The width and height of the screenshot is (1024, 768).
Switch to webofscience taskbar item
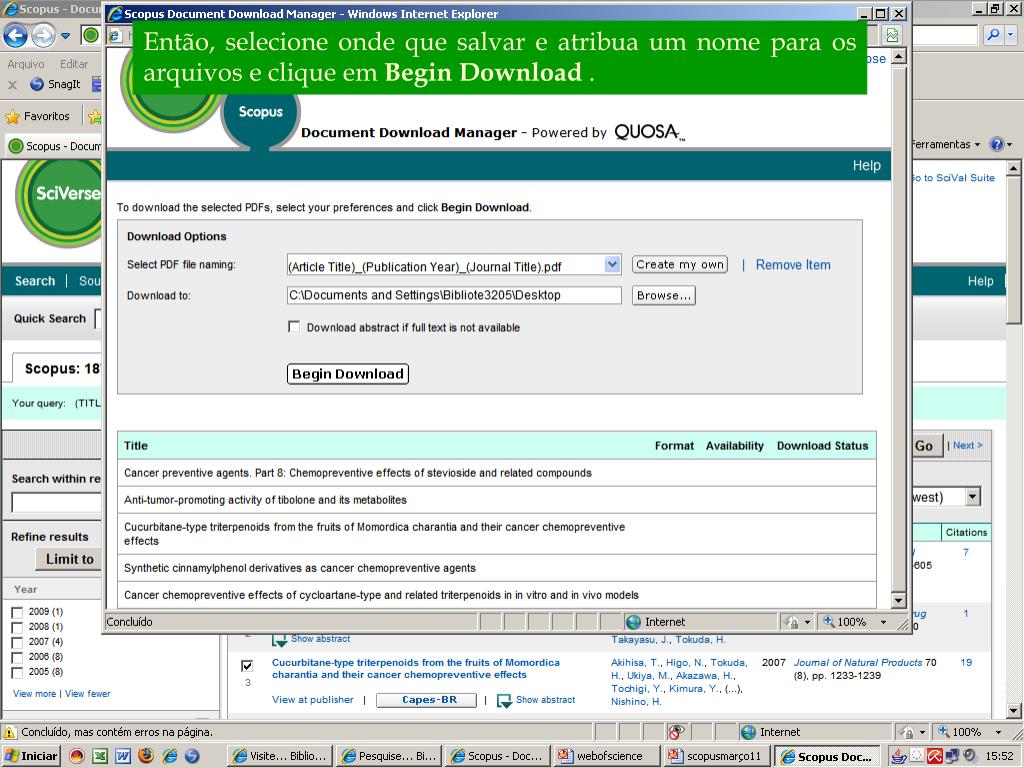point(605,756)
